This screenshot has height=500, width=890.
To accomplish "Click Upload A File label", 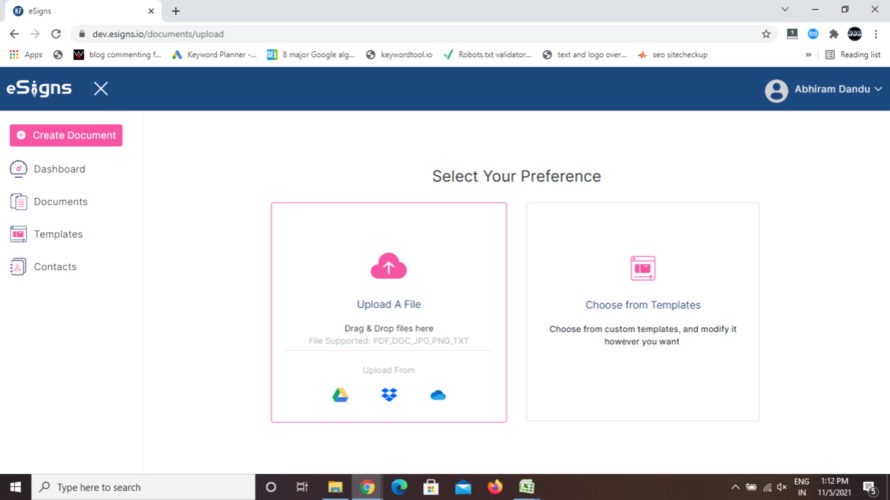I will [x=389, y=304].
